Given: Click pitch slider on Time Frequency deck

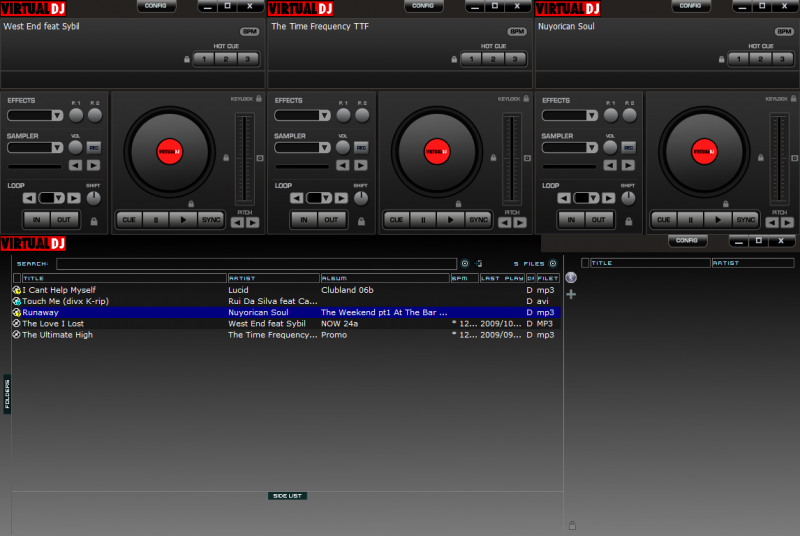Looking at the screenshot, I should click(x=512, y=159).
